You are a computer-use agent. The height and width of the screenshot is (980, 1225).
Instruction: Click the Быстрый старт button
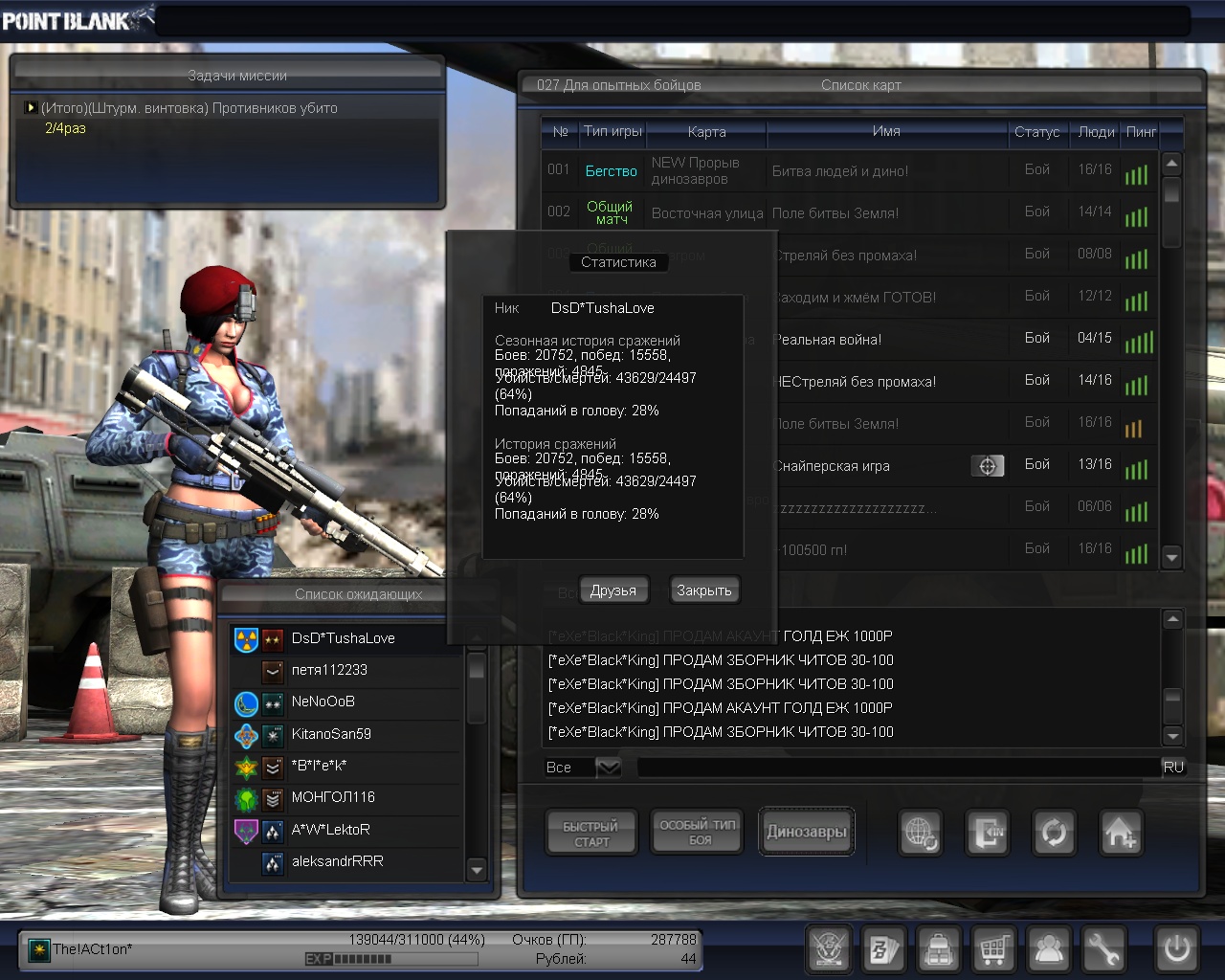pos(591,834)
